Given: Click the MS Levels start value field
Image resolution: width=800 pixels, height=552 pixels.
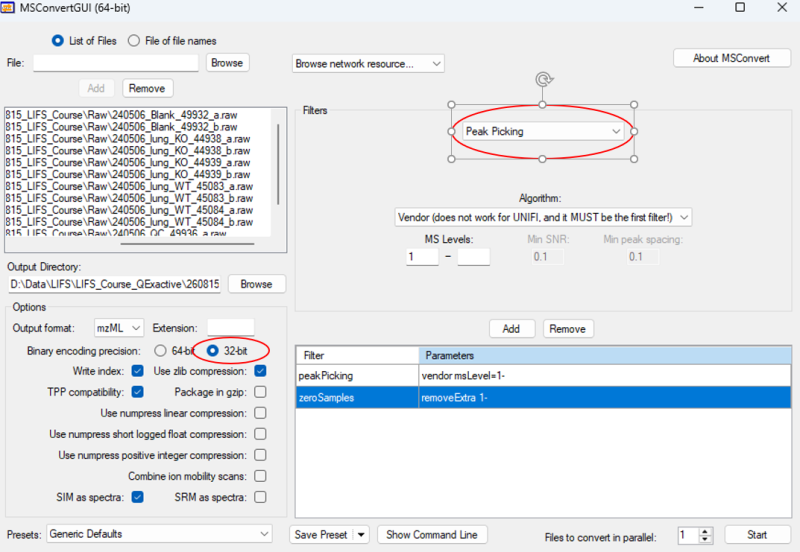Looking at the screenshot, I should pos(422,257).
